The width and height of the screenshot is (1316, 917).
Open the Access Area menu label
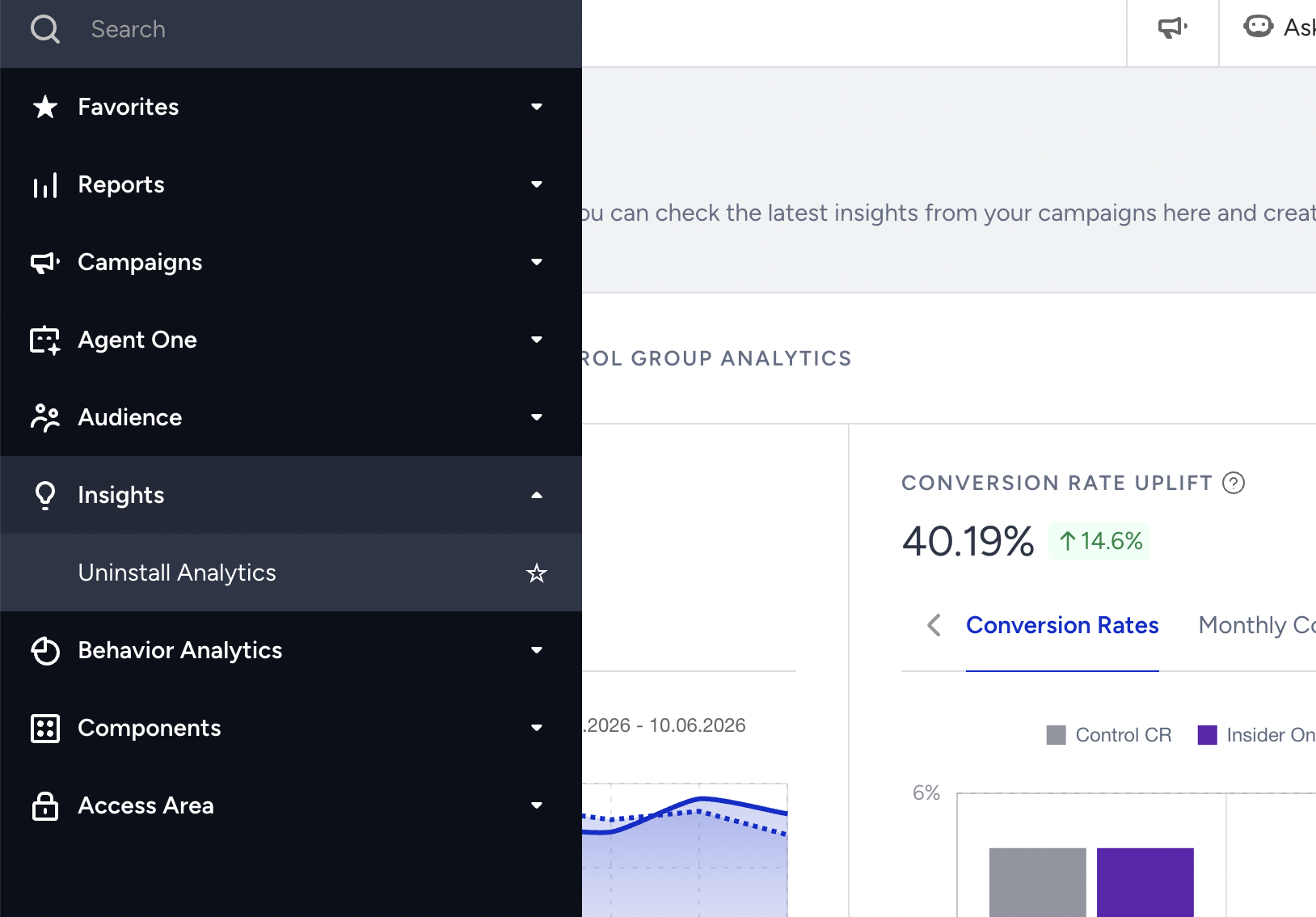pyautogui.click(x=146, y=805)
